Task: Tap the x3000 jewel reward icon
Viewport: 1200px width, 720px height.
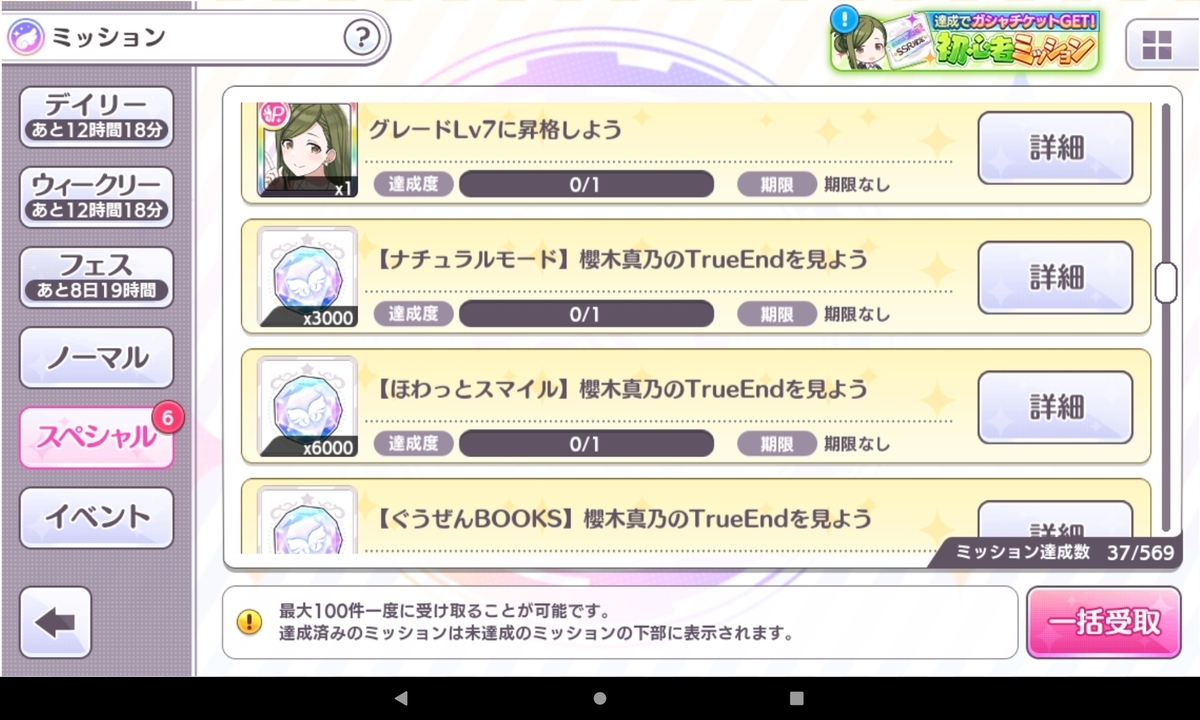Action: [x=307, y=278]
